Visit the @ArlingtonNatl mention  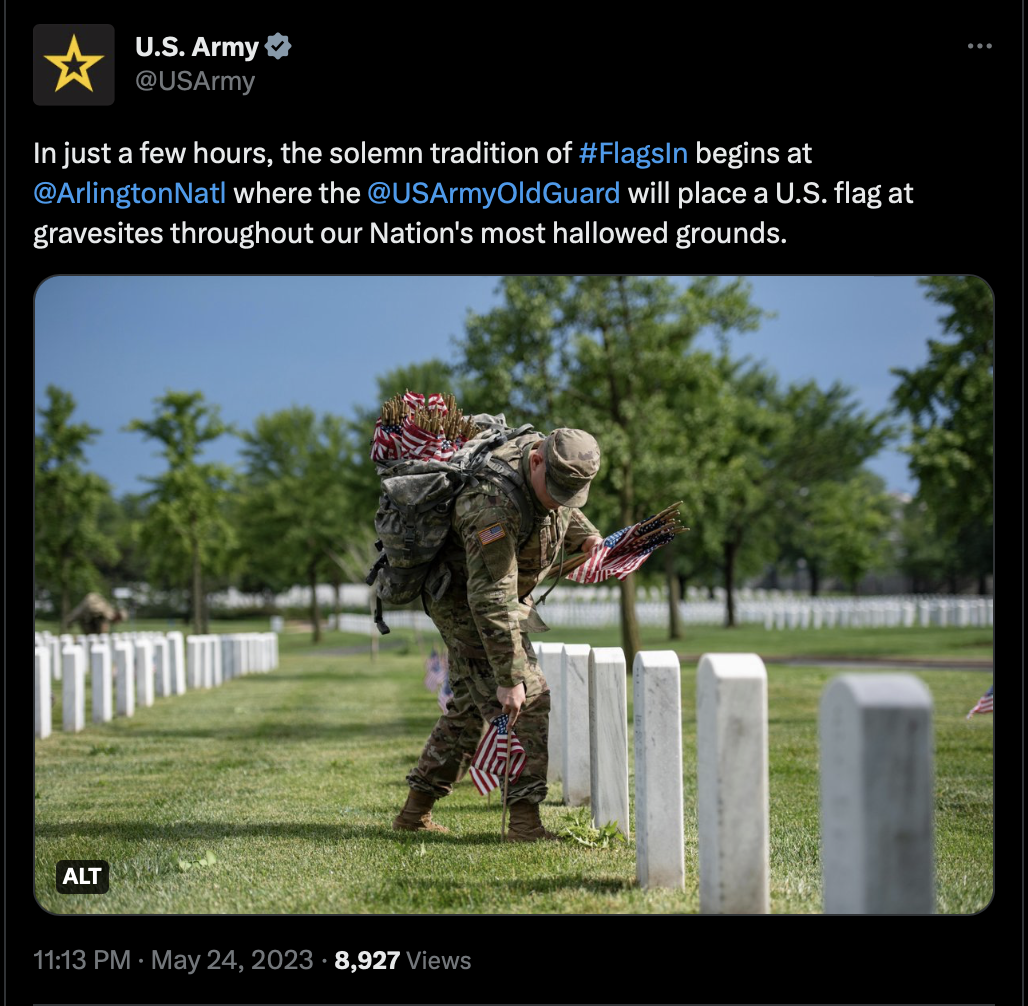click(x=129, y=193)
